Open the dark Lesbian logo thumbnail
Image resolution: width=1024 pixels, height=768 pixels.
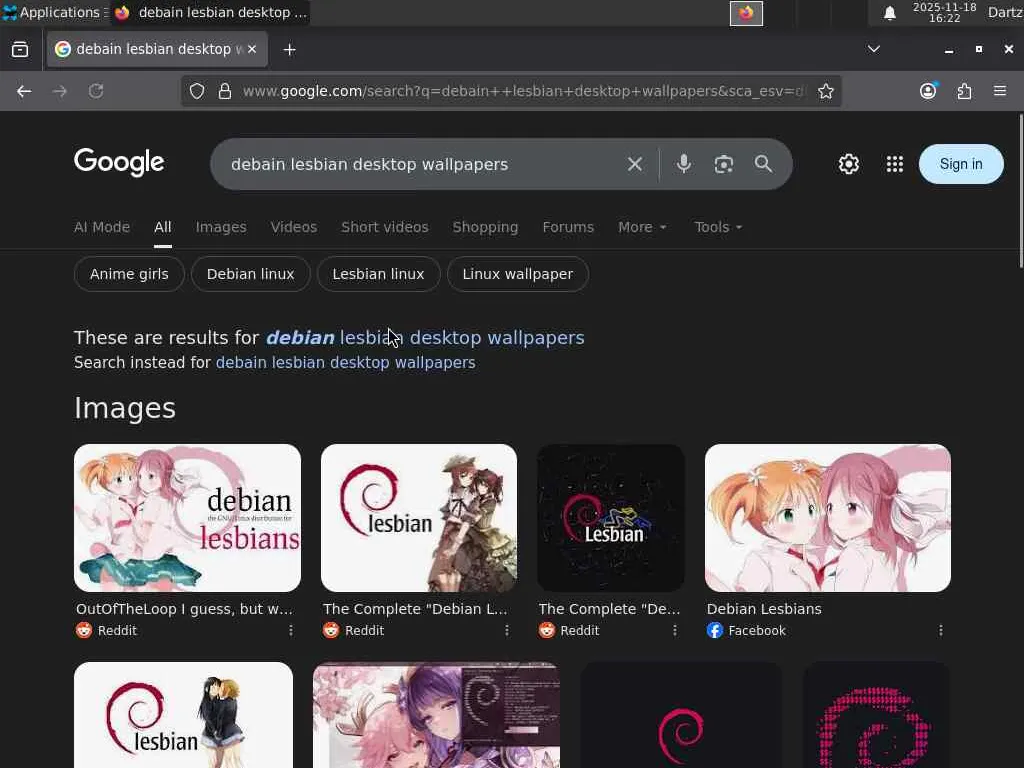611,518
